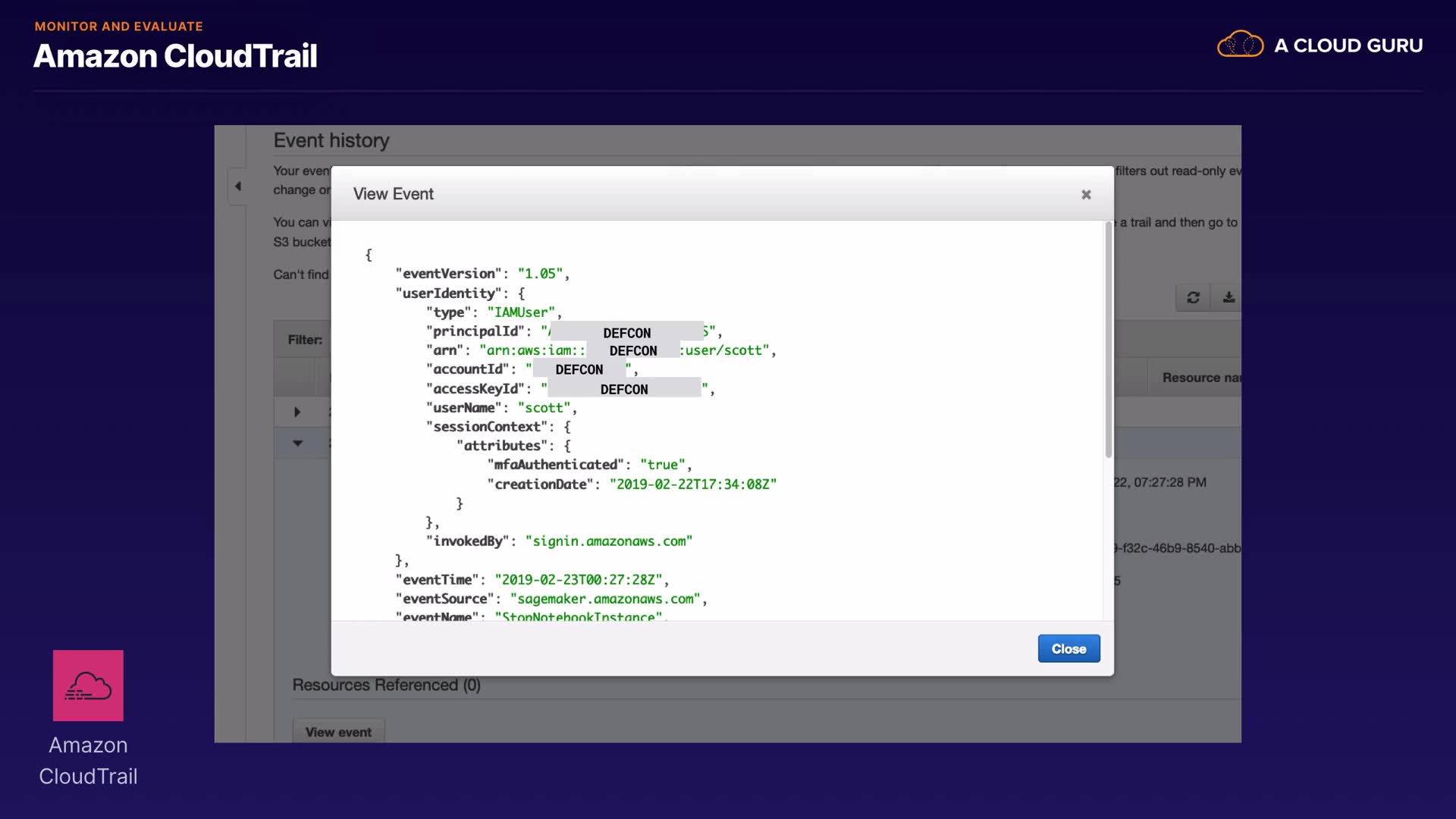Click the "eventVersion" key in JSON
This screenshot has height=819, width=1456.
(448, 274)
